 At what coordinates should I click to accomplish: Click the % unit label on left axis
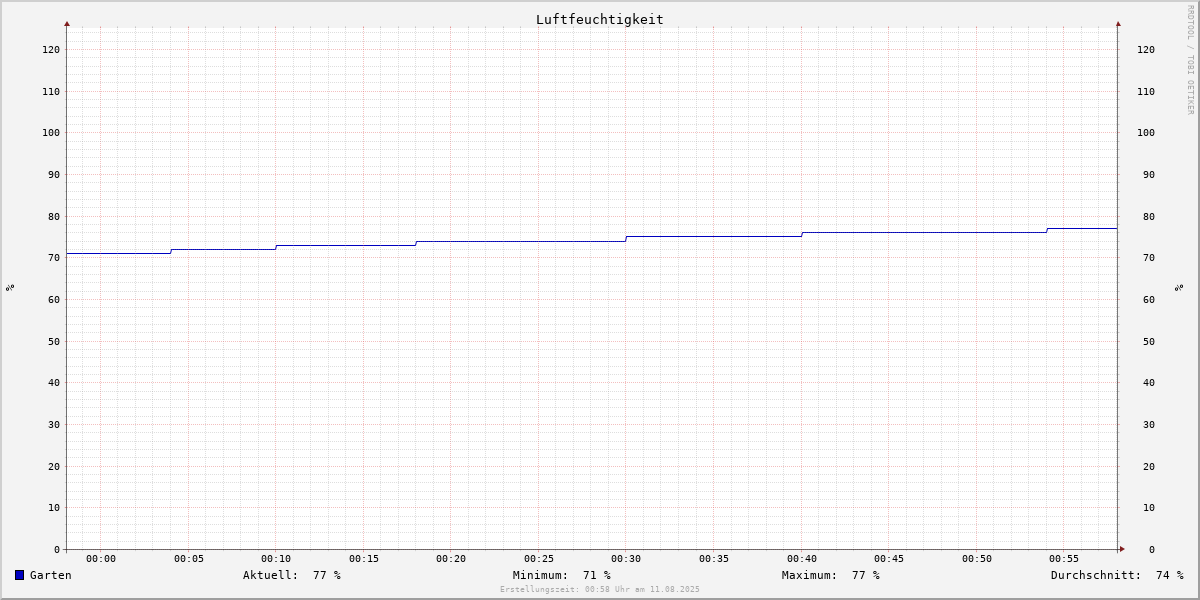point(10,287)
